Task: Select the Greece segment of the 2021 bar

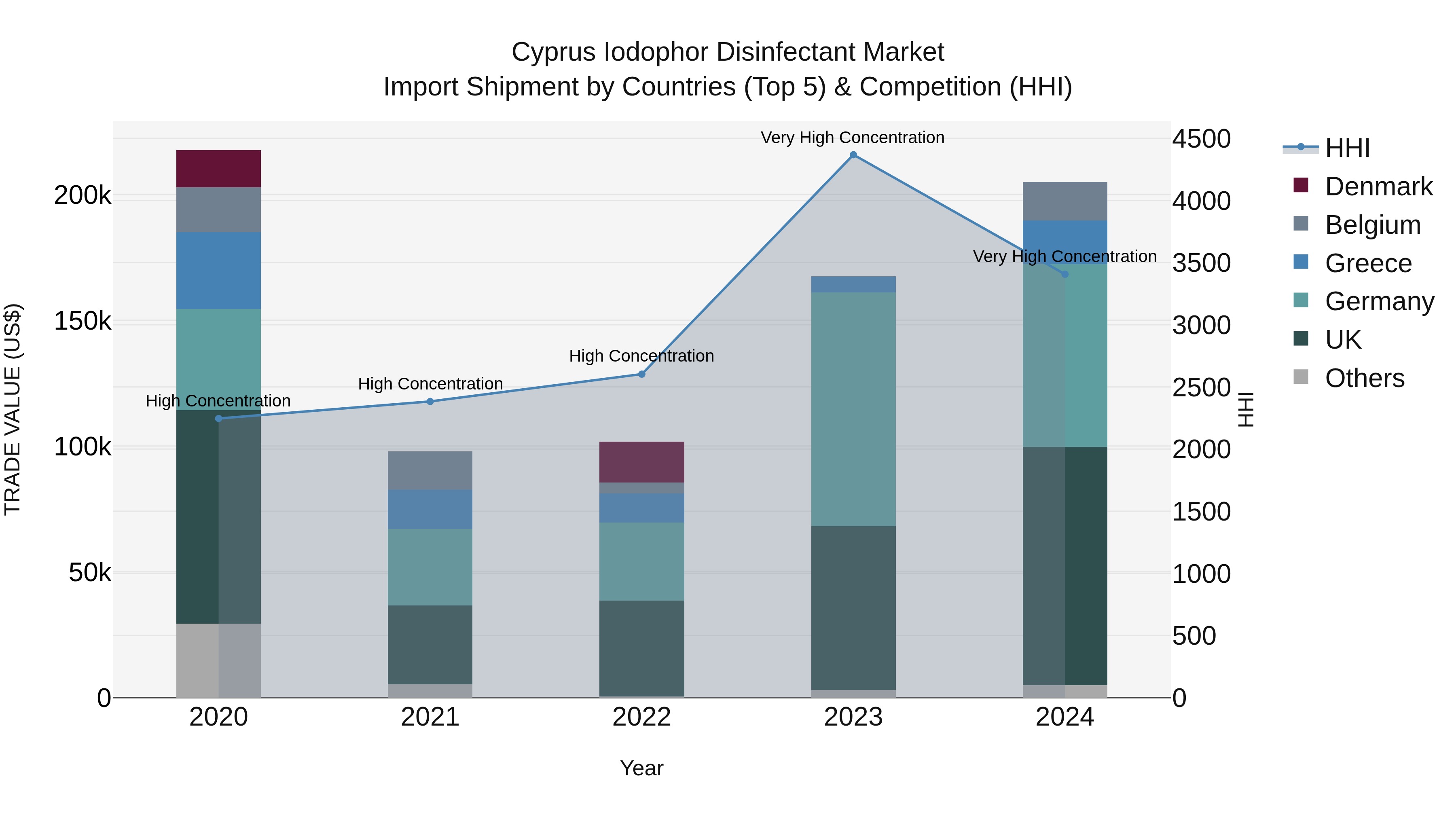Action: click(430, 509)
